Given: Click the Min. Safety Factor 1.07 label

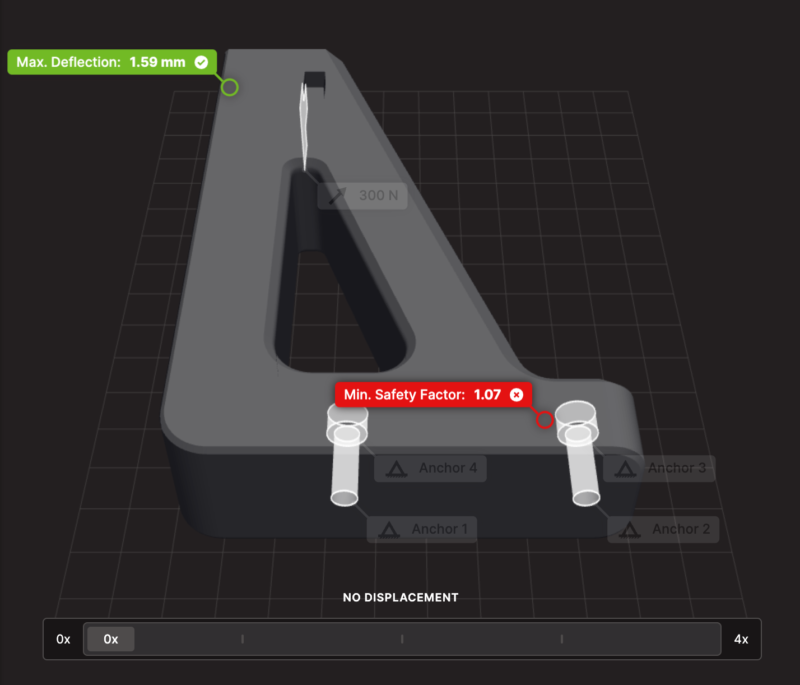Looking at the screenshot, I should (433, 395).
